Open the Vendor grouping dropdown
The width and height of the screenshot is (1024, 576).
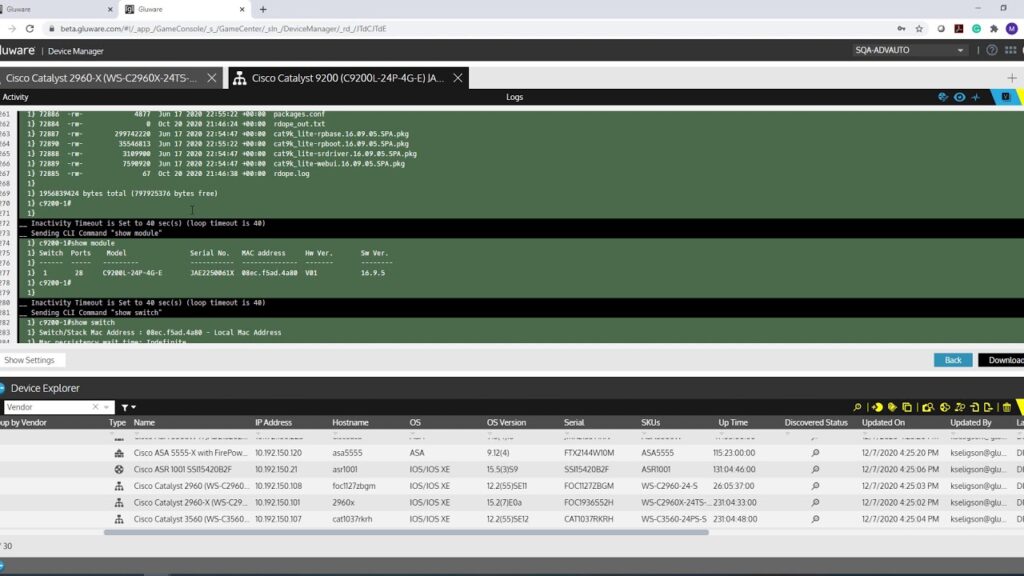click(x=107, y=407)
